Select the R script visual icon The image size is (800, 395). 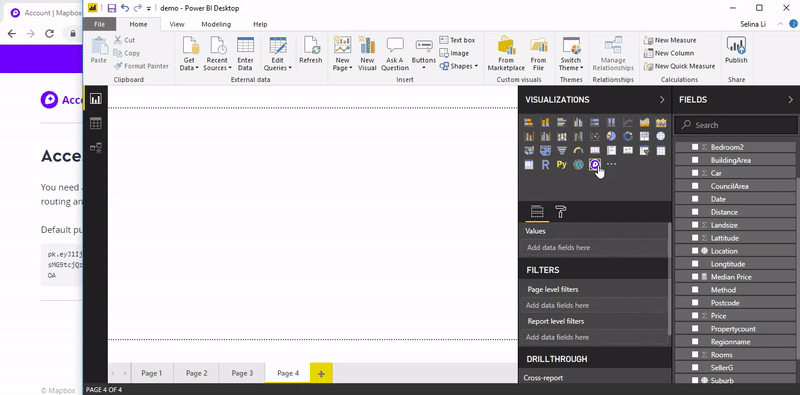coord(545,164)
